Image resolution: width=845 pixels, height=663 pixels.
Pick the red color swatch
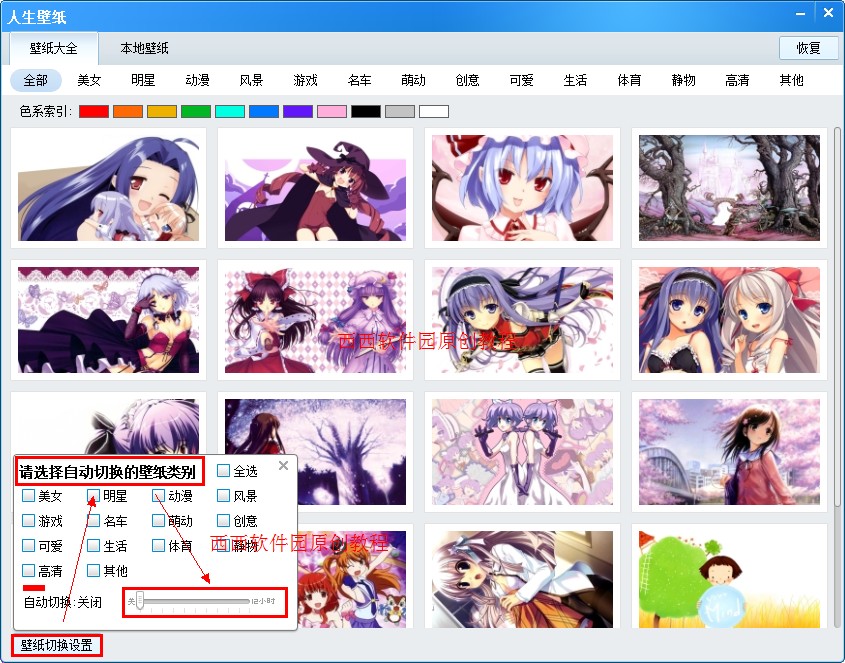[x=94, y=112]
